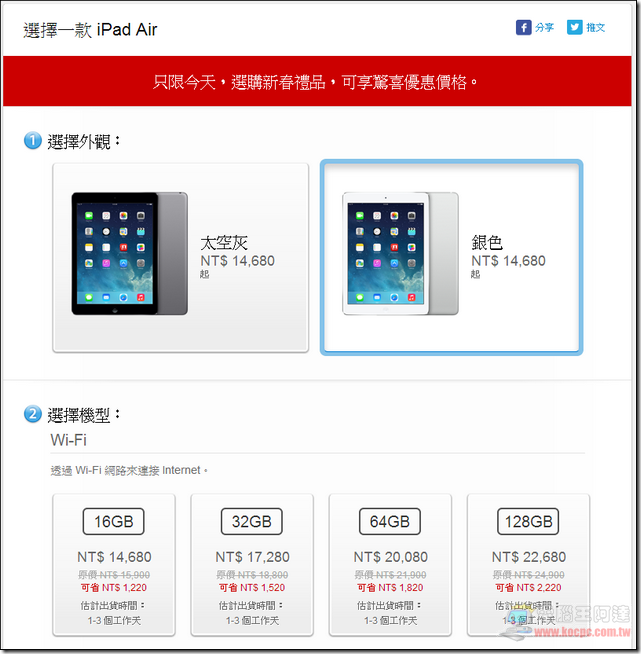
Task: Click the 分享 share link
Action: click(x=545, y=28)
